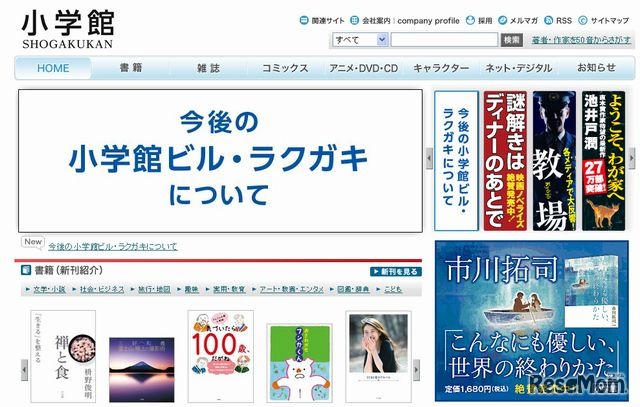
Task: Open 著者・作家を50音からさがす link
Action: pos(581,40)
